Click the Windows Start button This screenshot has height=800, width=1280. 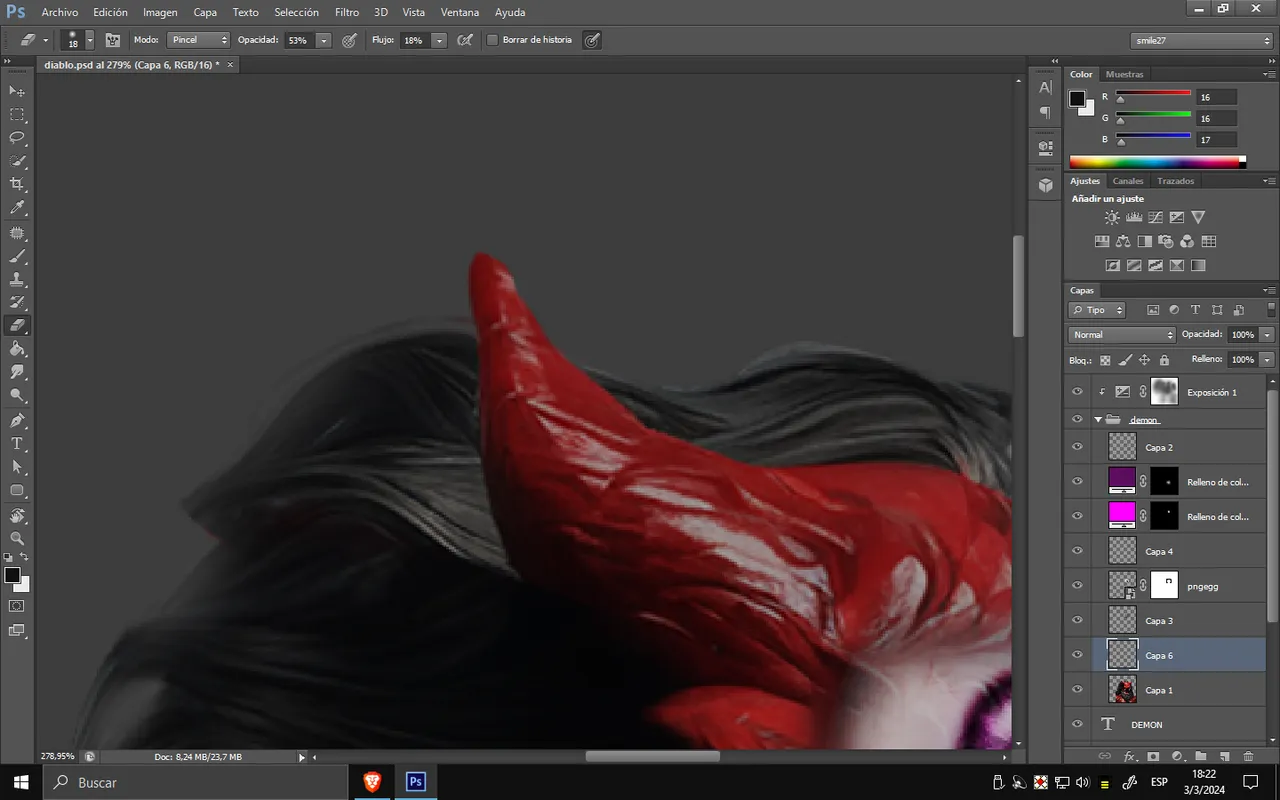coord(21,782)
